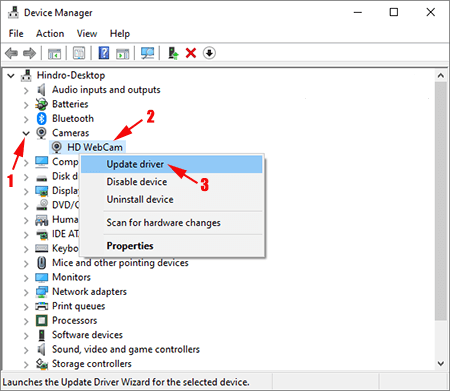The image size is (450, 391).
Task: Choose Scan for hardware changes menu entry
Action: point(172,223)
